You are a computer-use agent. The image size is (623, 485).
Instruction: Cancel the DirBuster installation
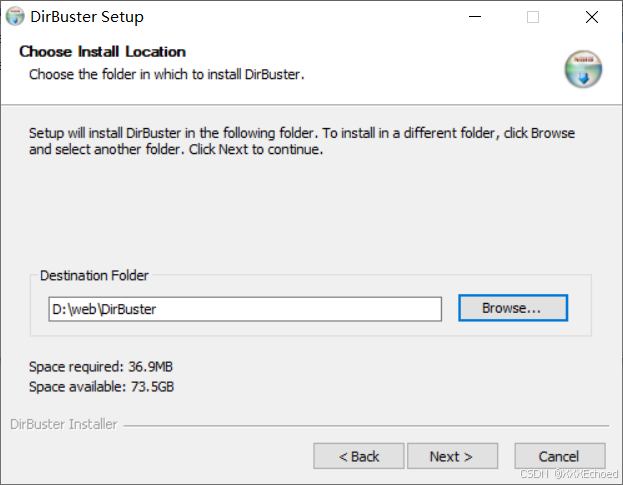click(x=559, y=456)
